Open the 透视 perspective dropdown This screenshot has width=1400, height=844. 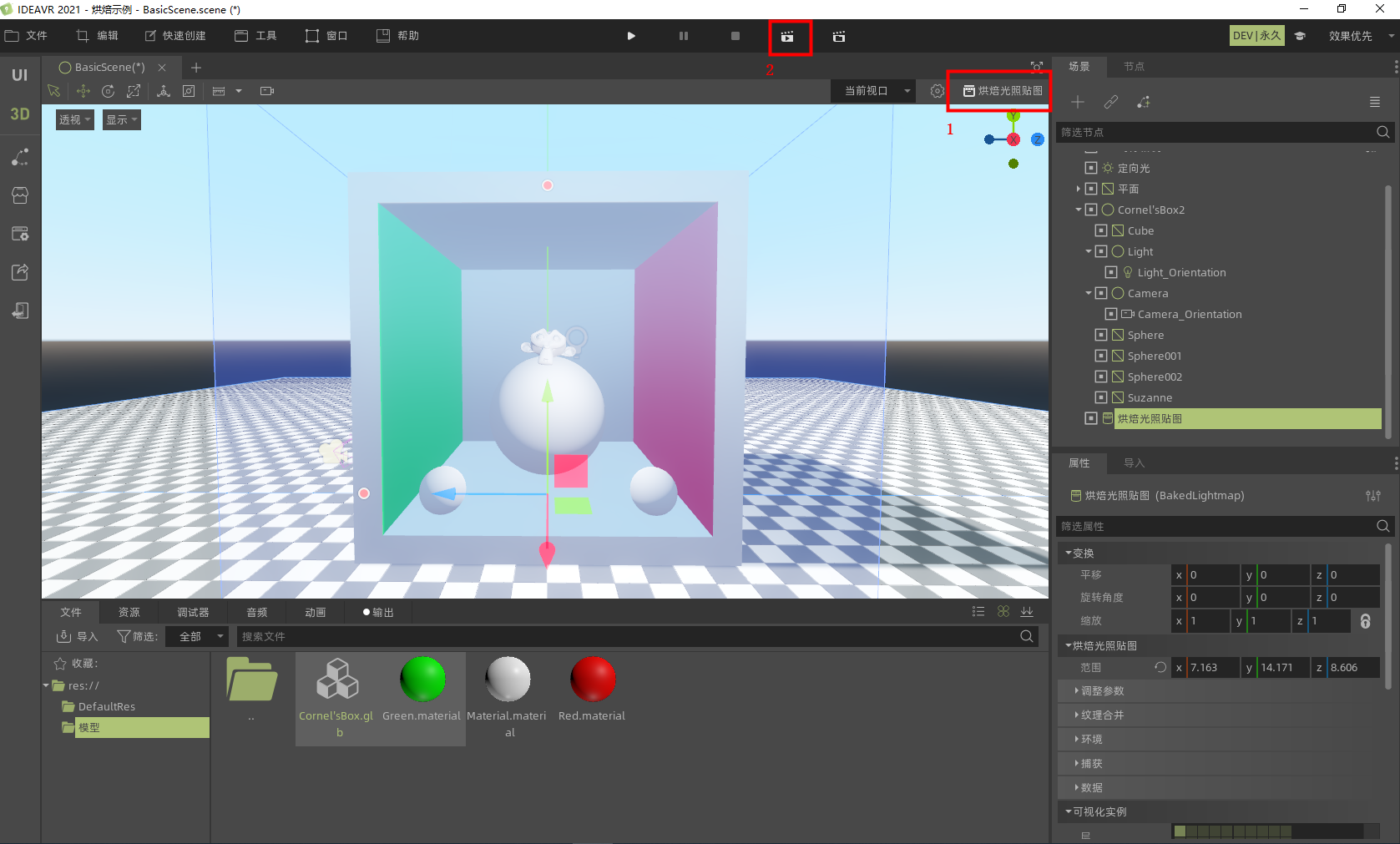[74, 119]
